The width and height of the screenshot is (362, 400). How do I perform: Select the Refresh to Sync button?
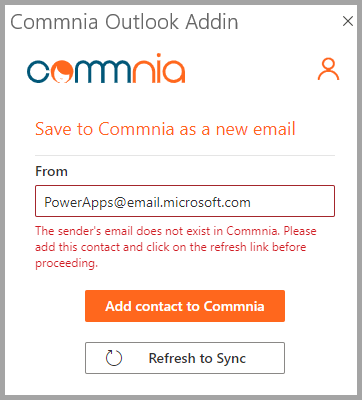[185, 358]
